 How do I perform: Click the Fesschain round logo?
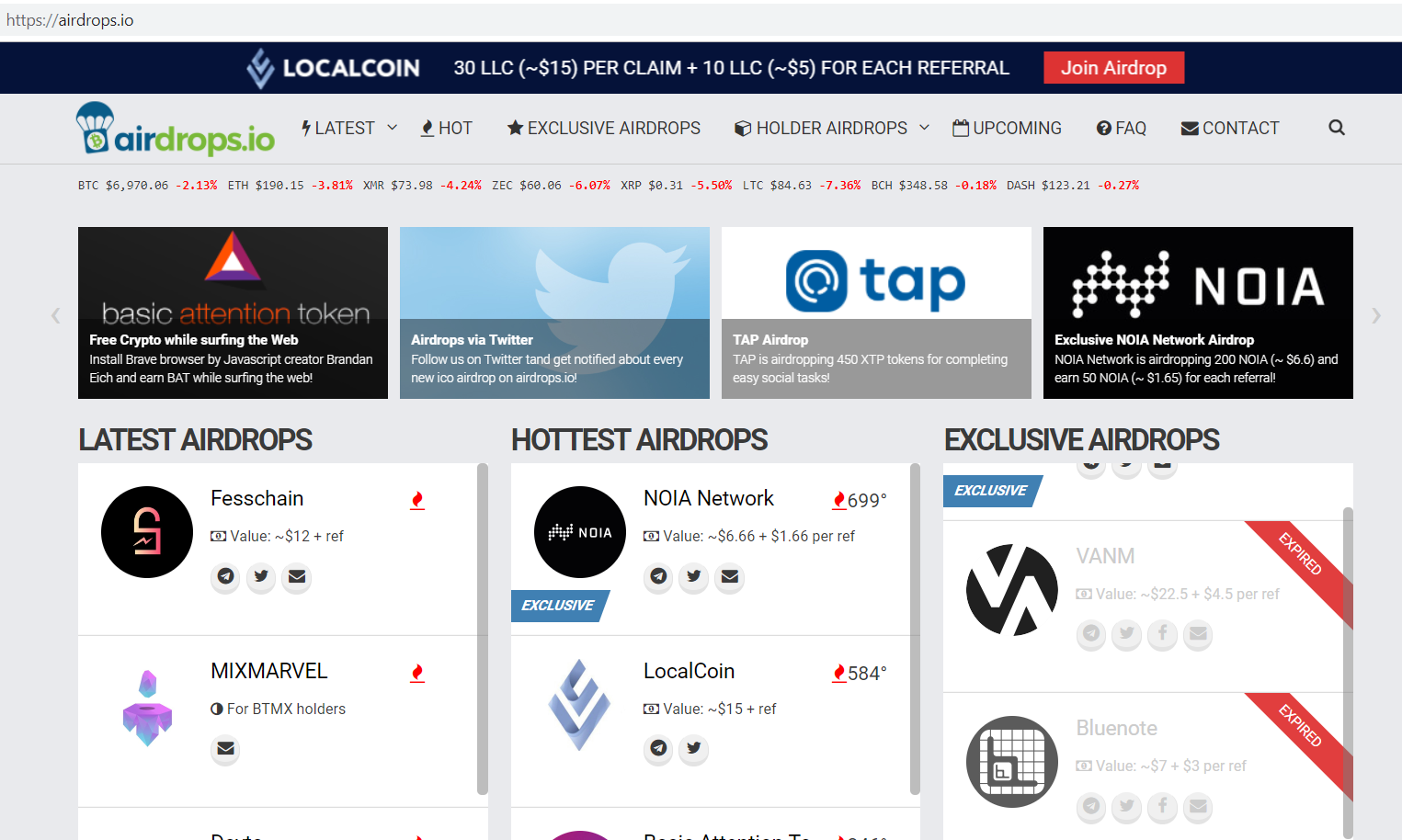(147, 532)
